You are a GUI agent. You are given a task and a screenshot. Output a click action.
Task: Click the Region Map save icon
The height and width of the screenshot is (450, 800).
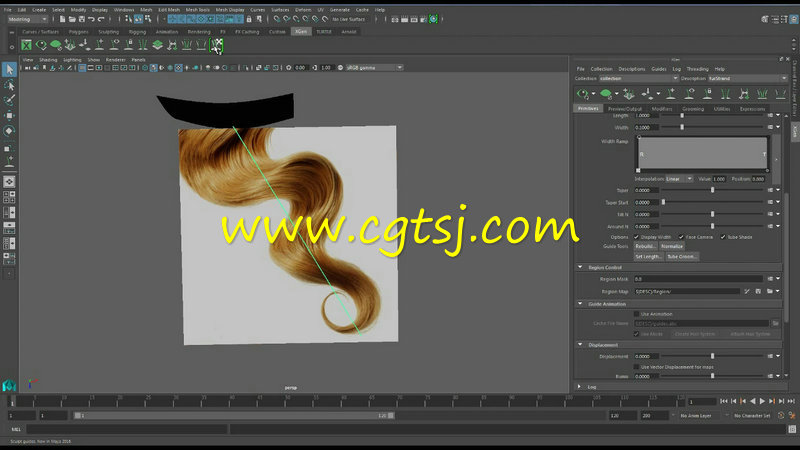[x=758, y=291]
